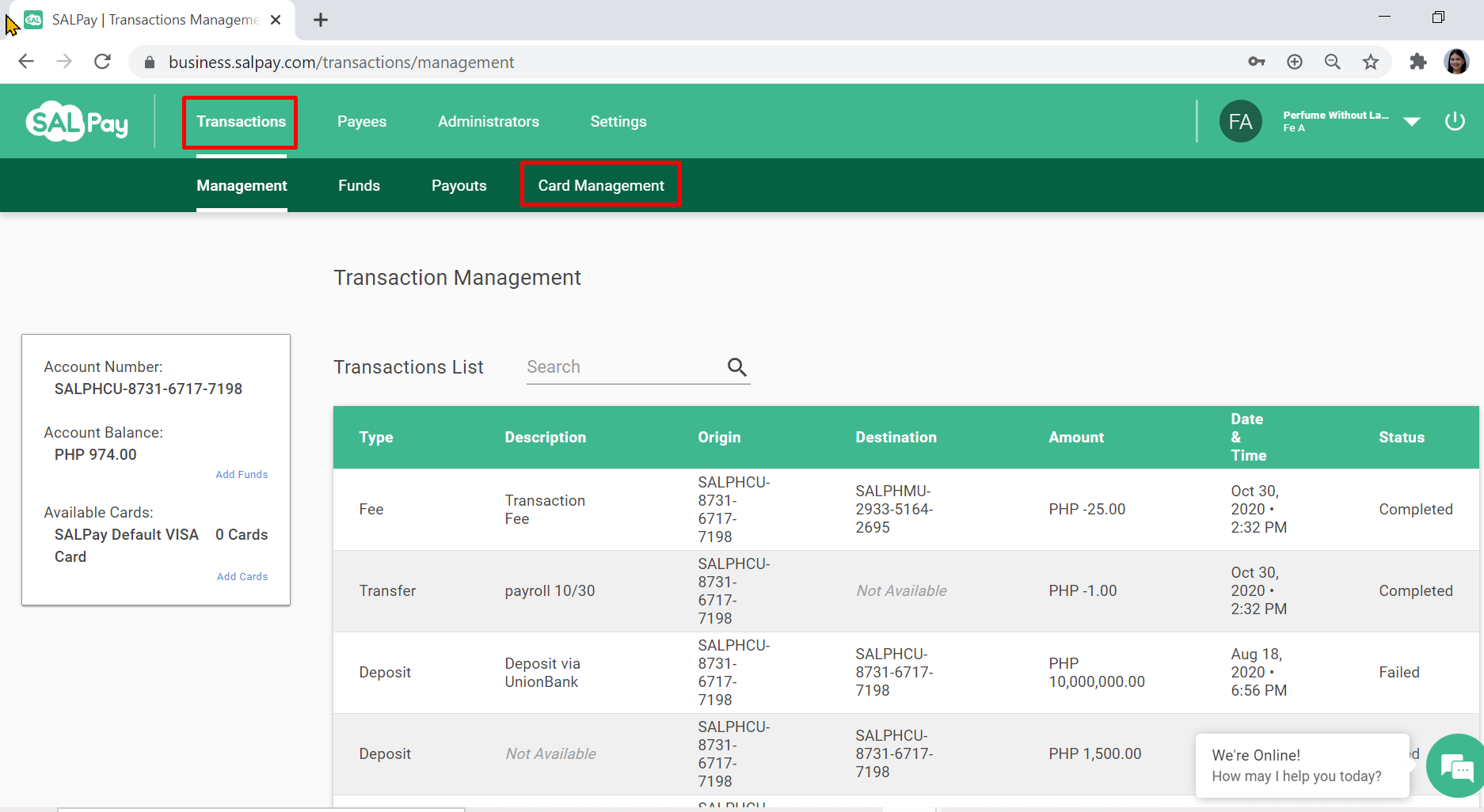
Task: Click the 0 Cards count
Action: pos(242,535)
